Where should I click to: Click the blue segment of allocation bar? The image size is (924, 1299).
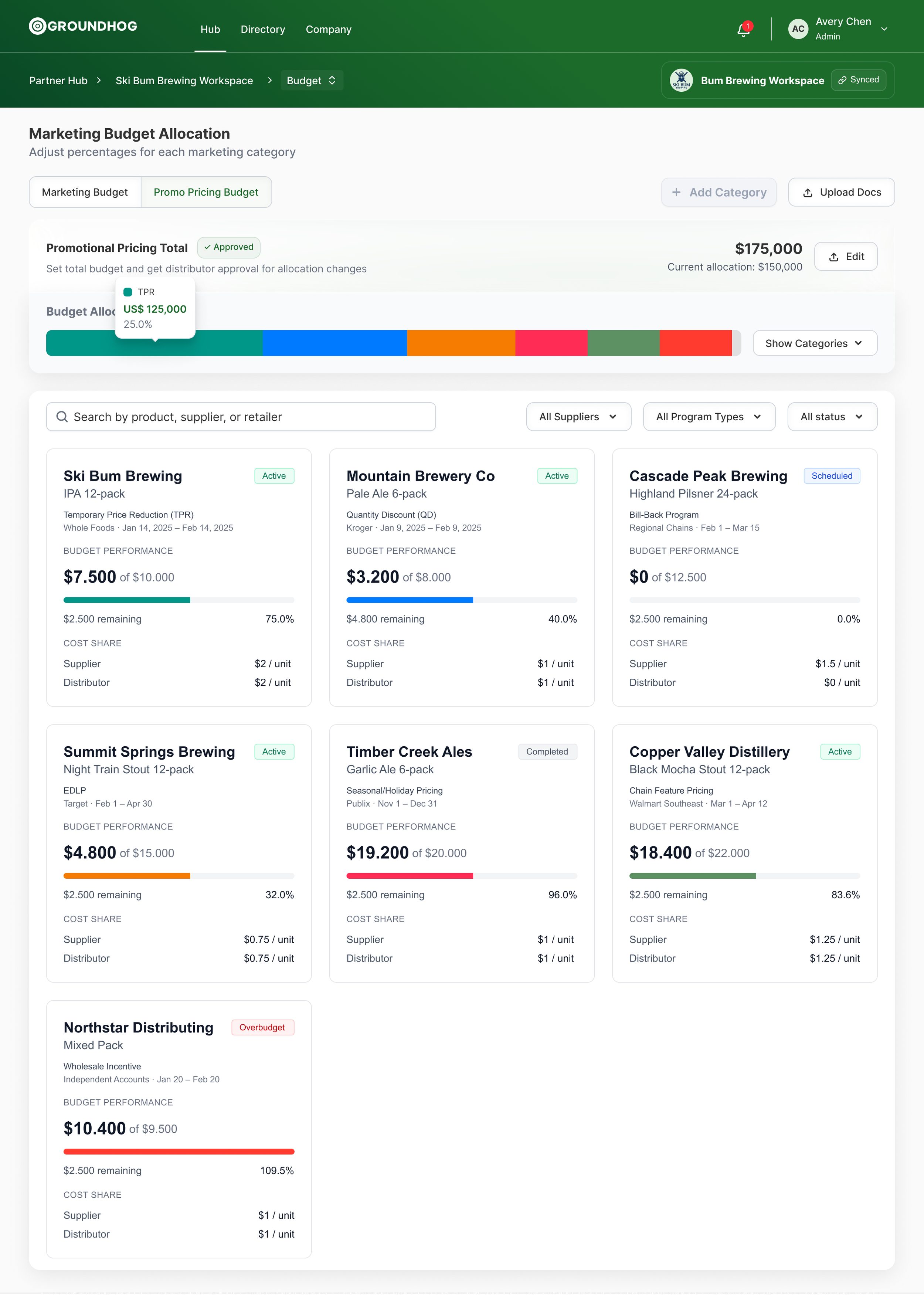click(334, 344)
